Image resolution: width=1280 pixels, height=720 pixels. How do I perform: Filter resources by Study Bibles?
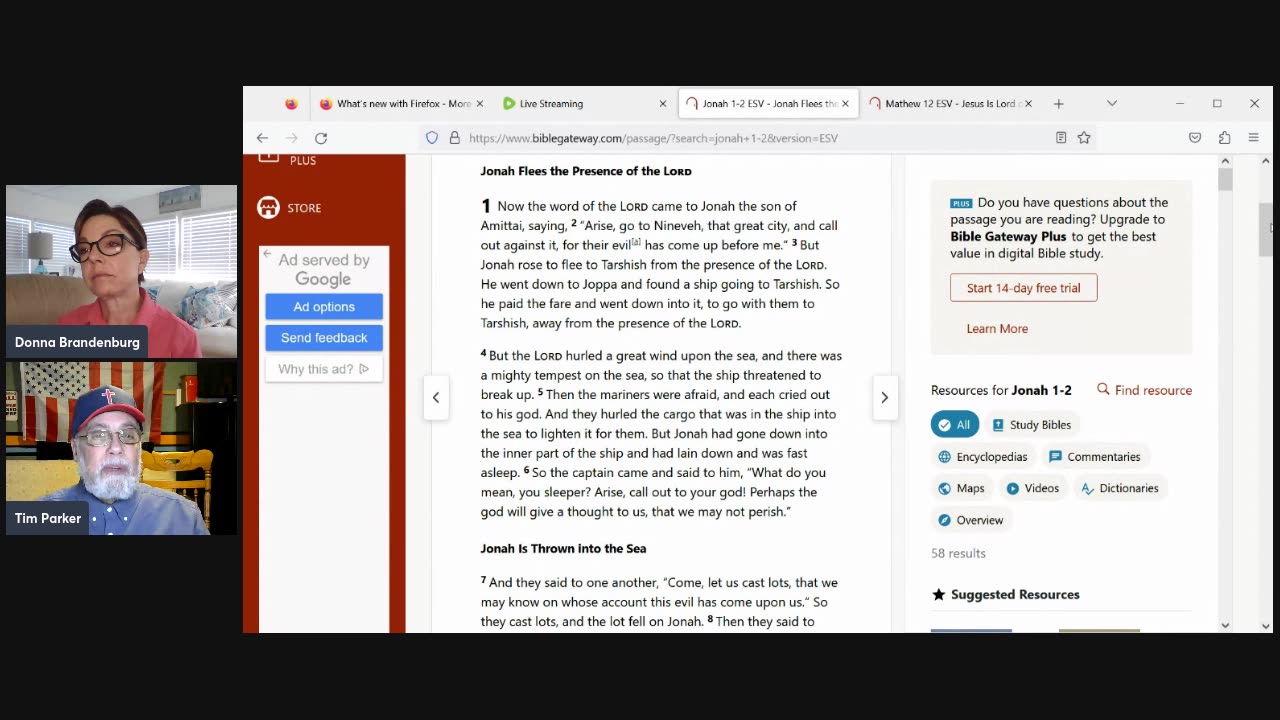pyautogui.click(x=1031, y=425)
